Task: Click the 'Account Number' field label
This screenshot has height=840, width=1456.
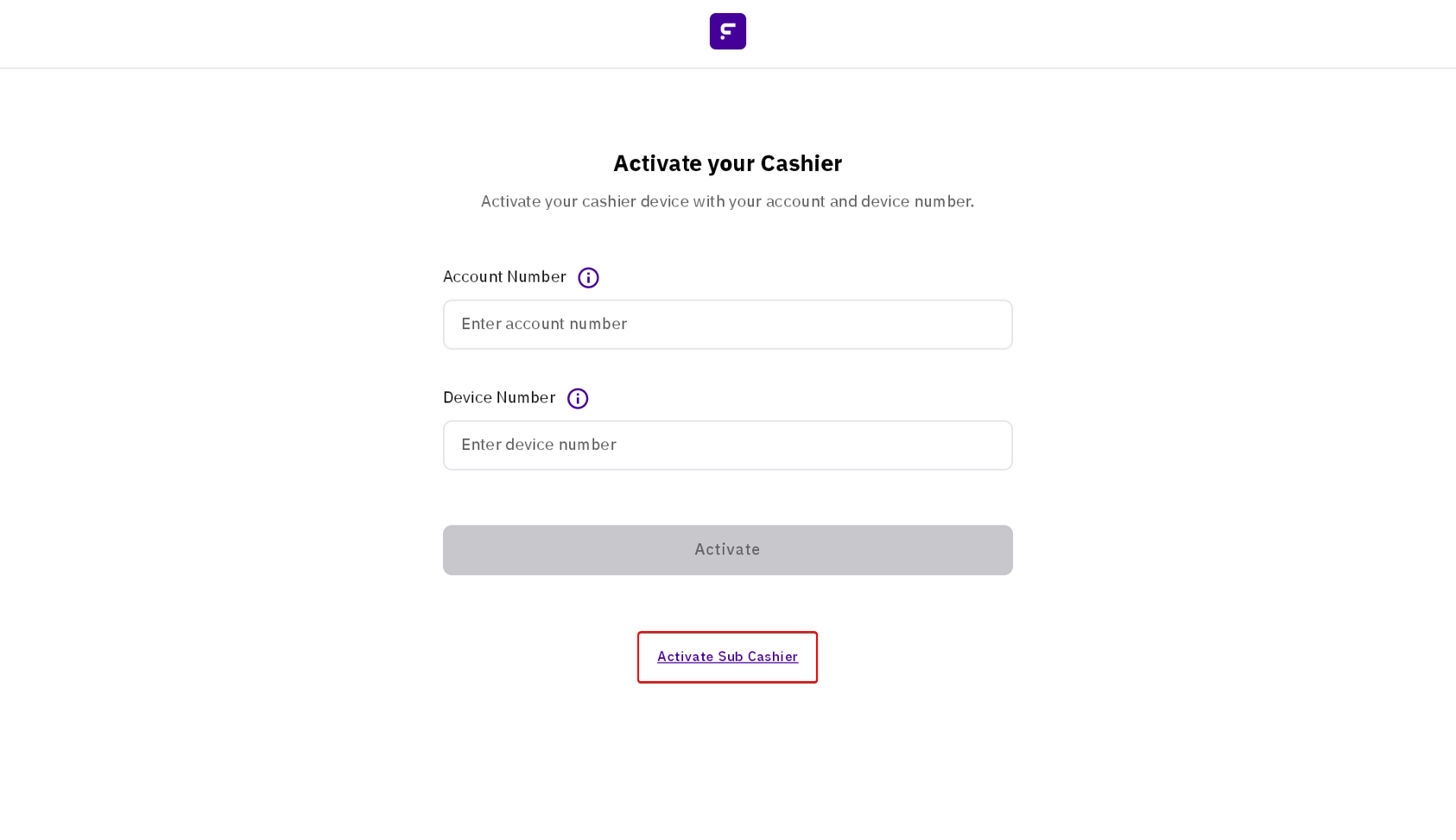Action: (504, 277)
